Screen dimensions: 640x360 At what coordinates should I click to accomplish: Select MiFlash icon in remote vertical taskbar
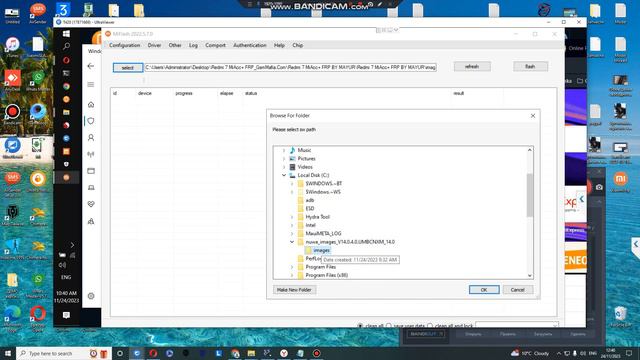(x=66, y=178)
